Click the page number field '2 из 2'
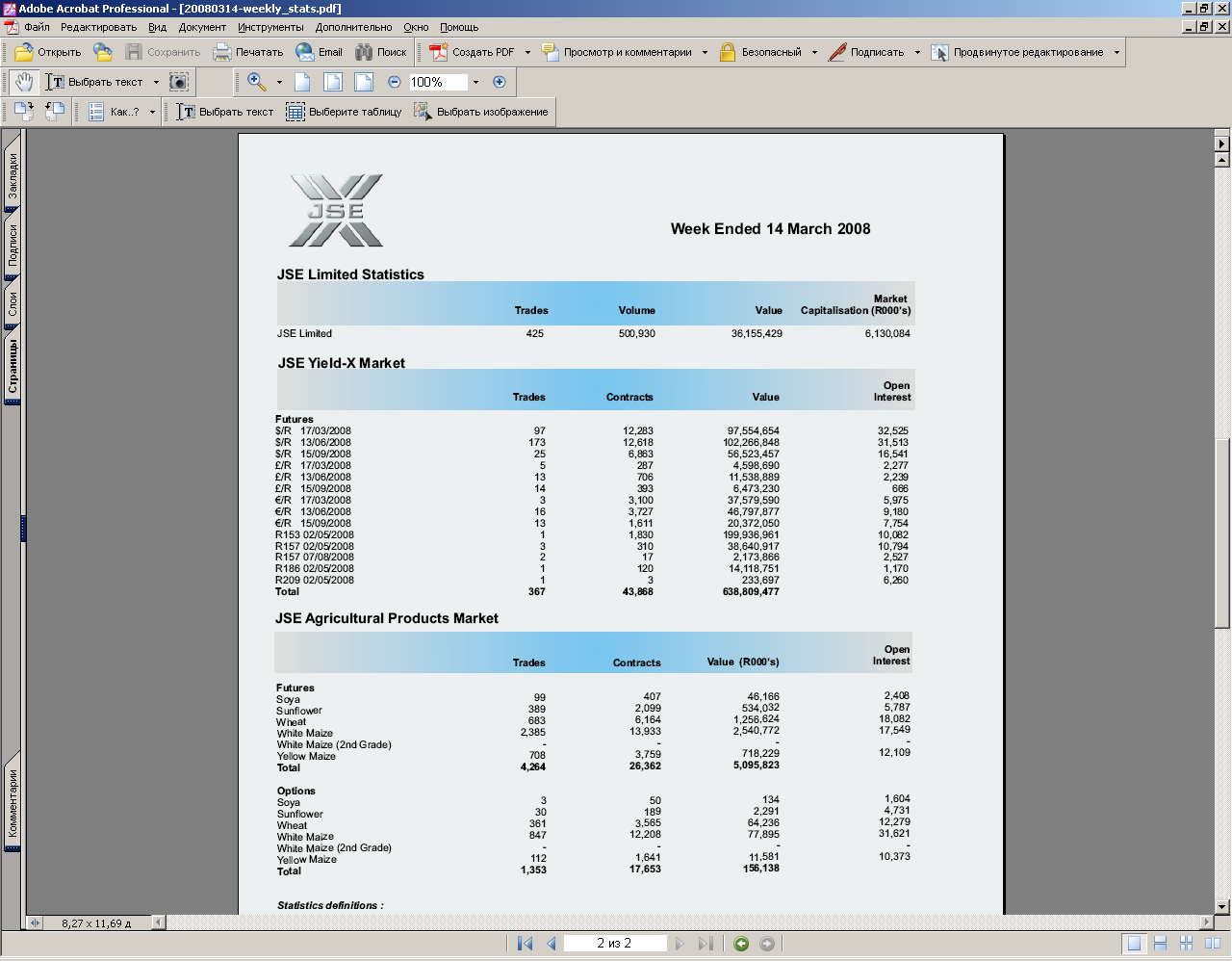Screen dimensions: 1232x961 pos(614,944)
